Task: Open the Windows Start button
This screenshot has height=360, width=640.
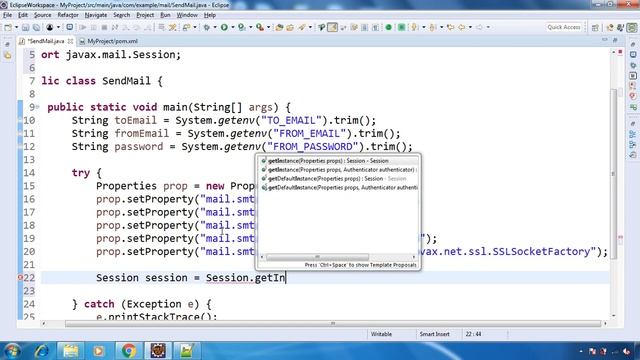Action: tap(12, 351)
